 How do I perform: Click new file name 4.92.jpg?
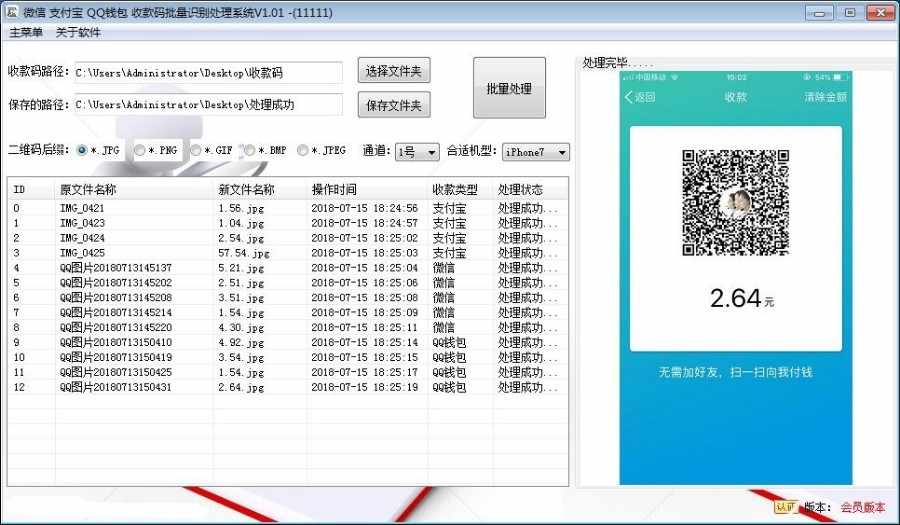[241, 343]
